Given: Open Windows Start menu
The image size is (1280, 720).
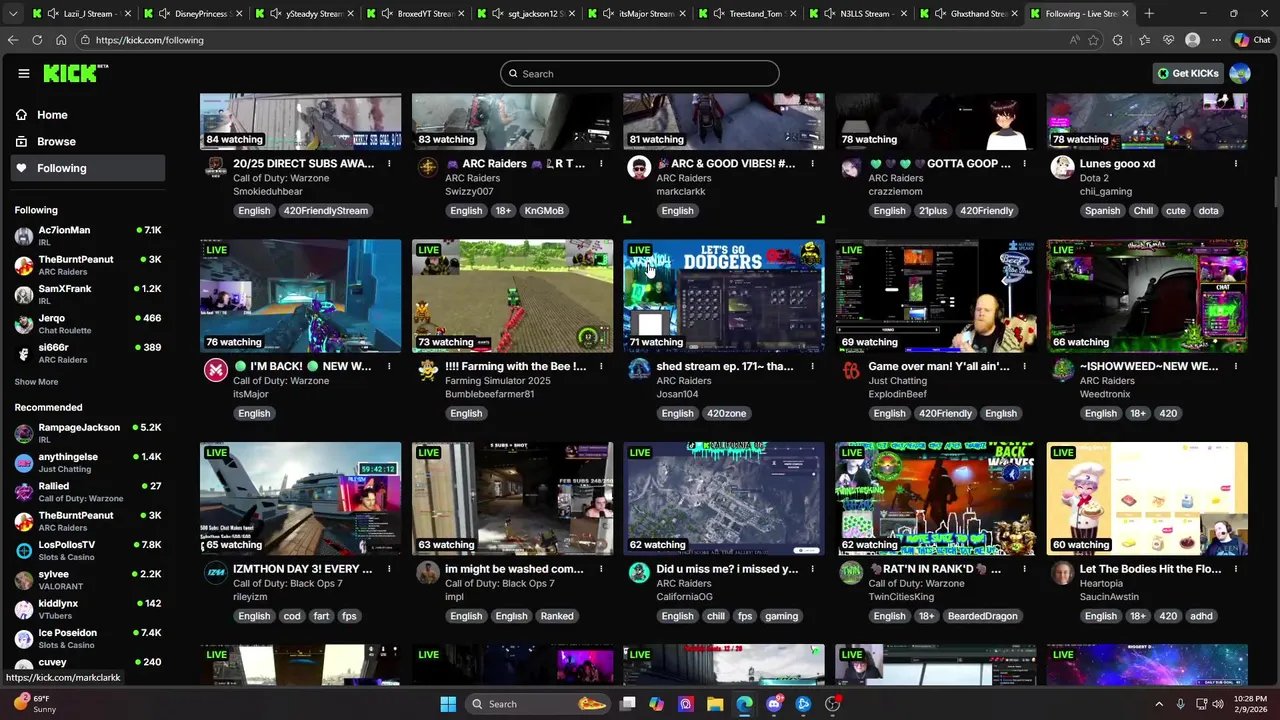Looking at the screenshot, I should click(x=448, y=704).
